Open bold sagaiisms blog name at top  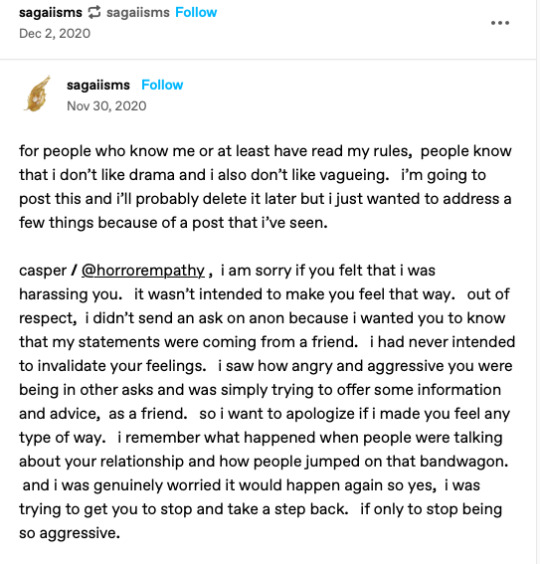coord(51,13)
